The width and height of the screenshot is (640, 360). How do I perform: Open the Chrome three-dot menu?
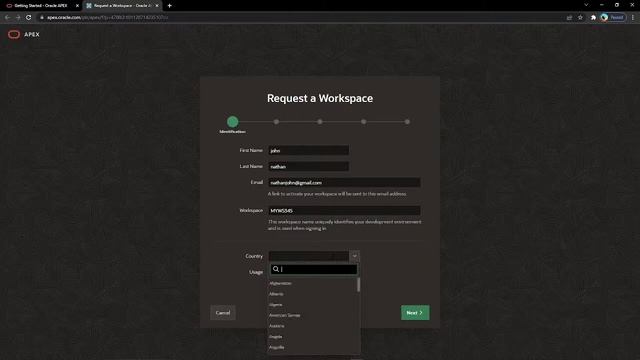633,17
